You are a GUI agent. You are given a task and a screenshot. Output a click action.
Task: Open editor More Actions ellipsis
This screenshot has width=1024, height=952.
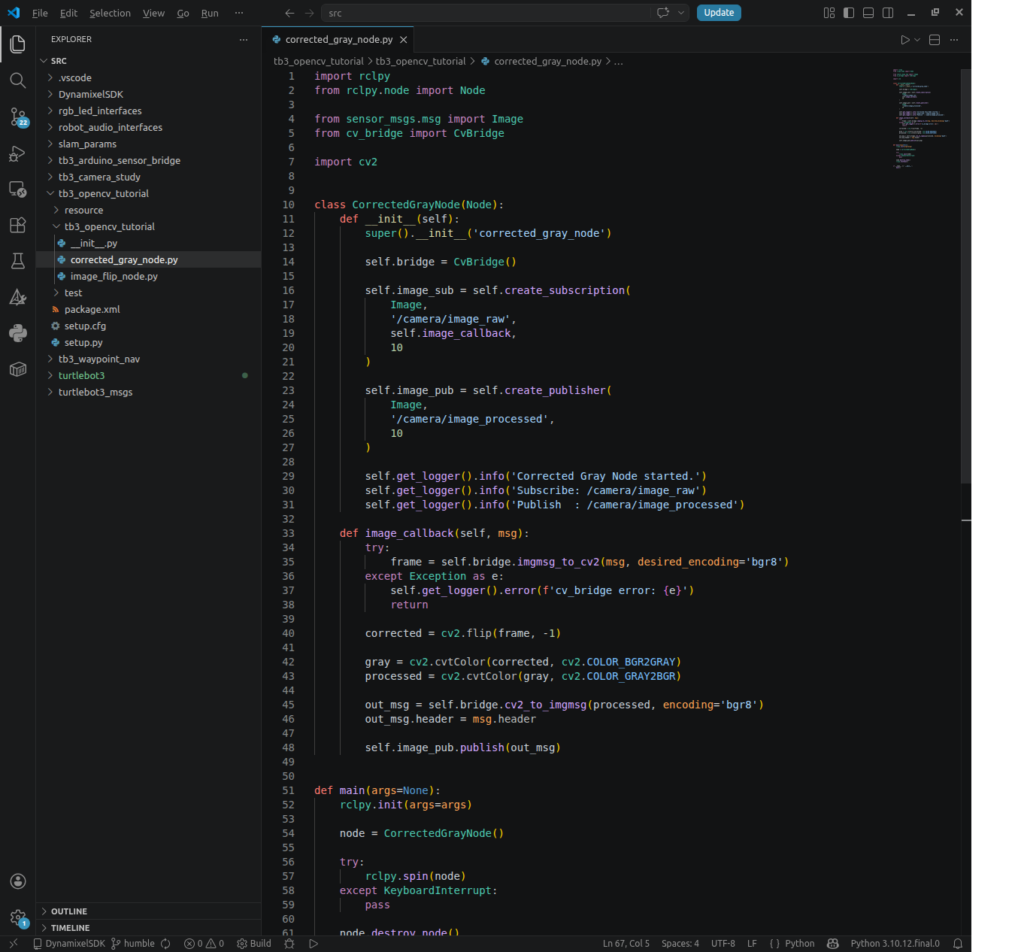click(954, 40)
